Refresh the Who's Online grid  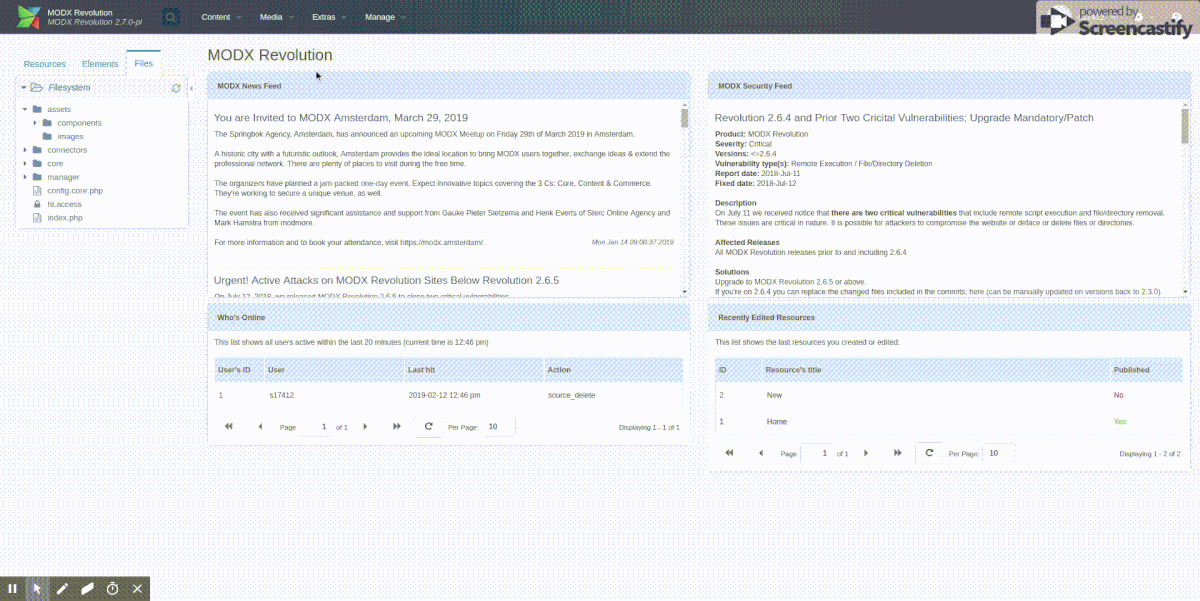(x=429, y=426)
